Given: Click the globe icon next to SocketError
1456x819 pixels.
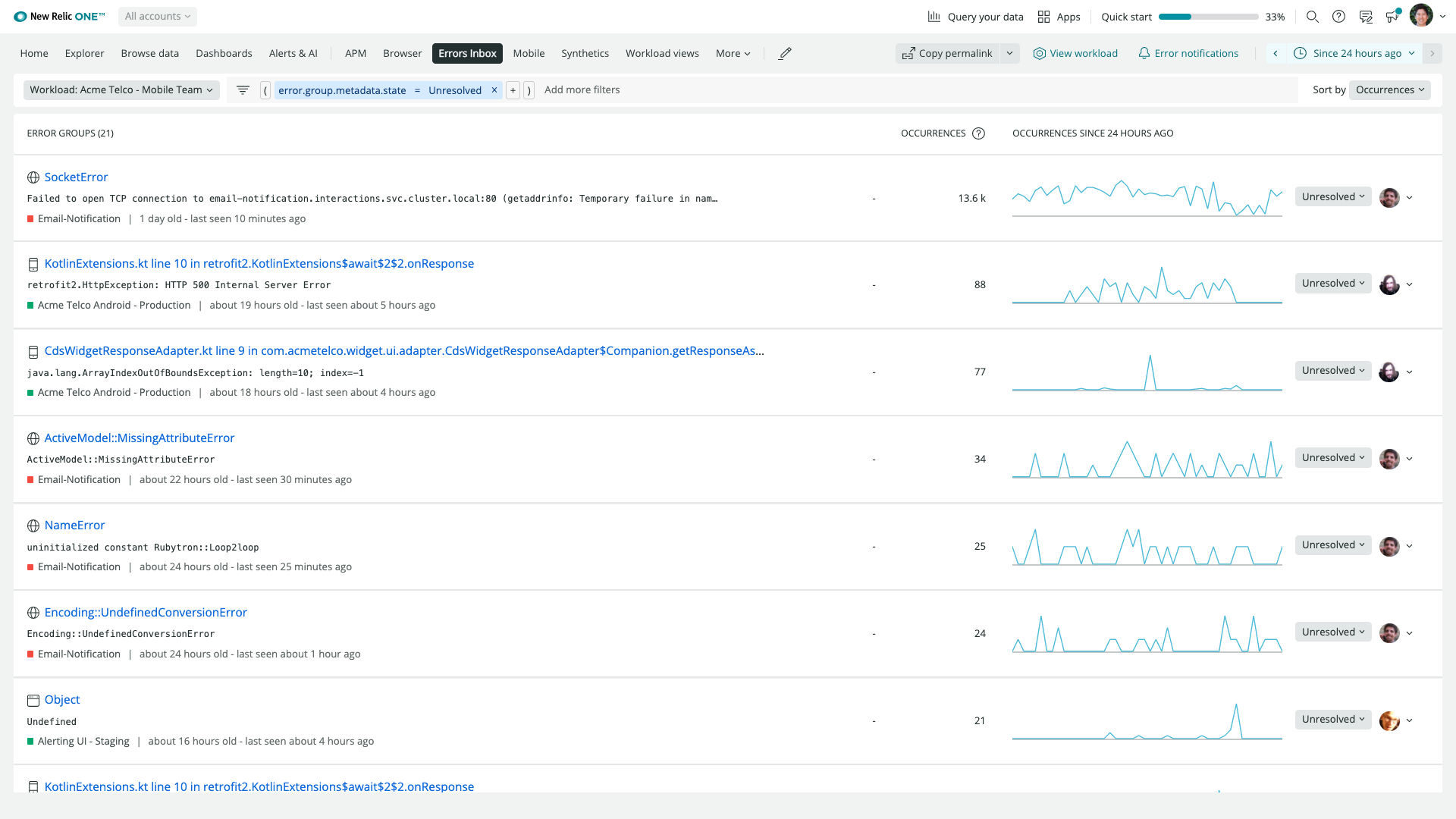Looking at the screenshot, I should point(33,177).
